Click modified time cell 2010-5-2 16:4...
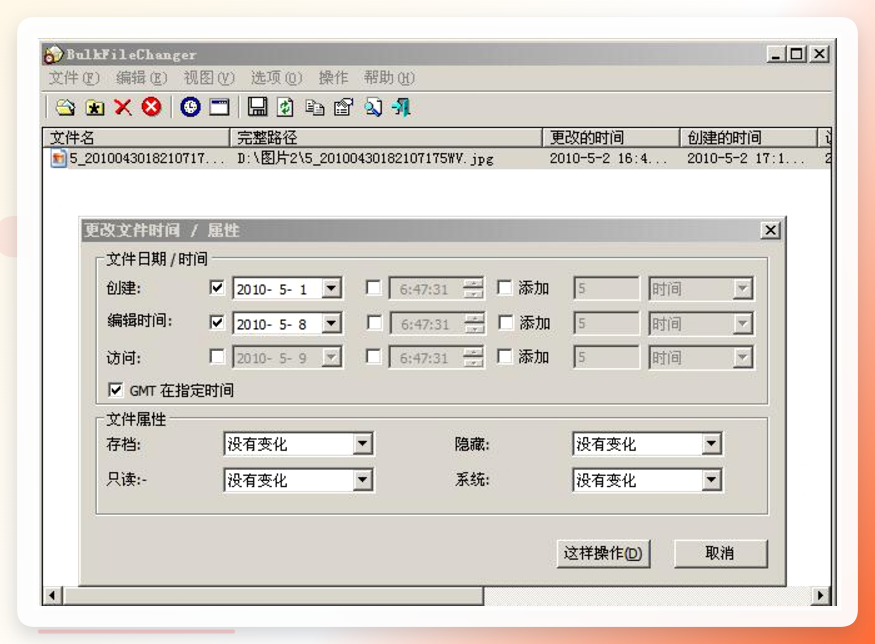 608,158
